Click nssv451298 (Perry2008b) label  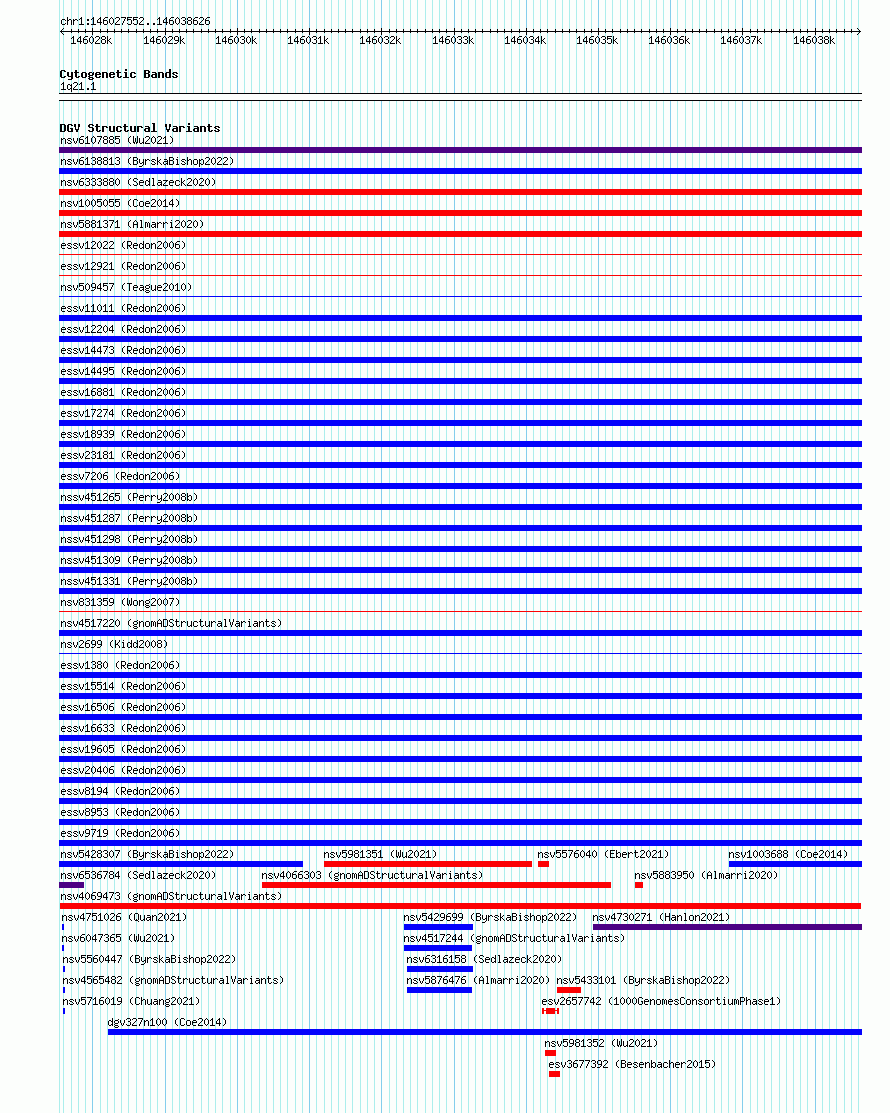pyautogui.click(x=129, y=539)
